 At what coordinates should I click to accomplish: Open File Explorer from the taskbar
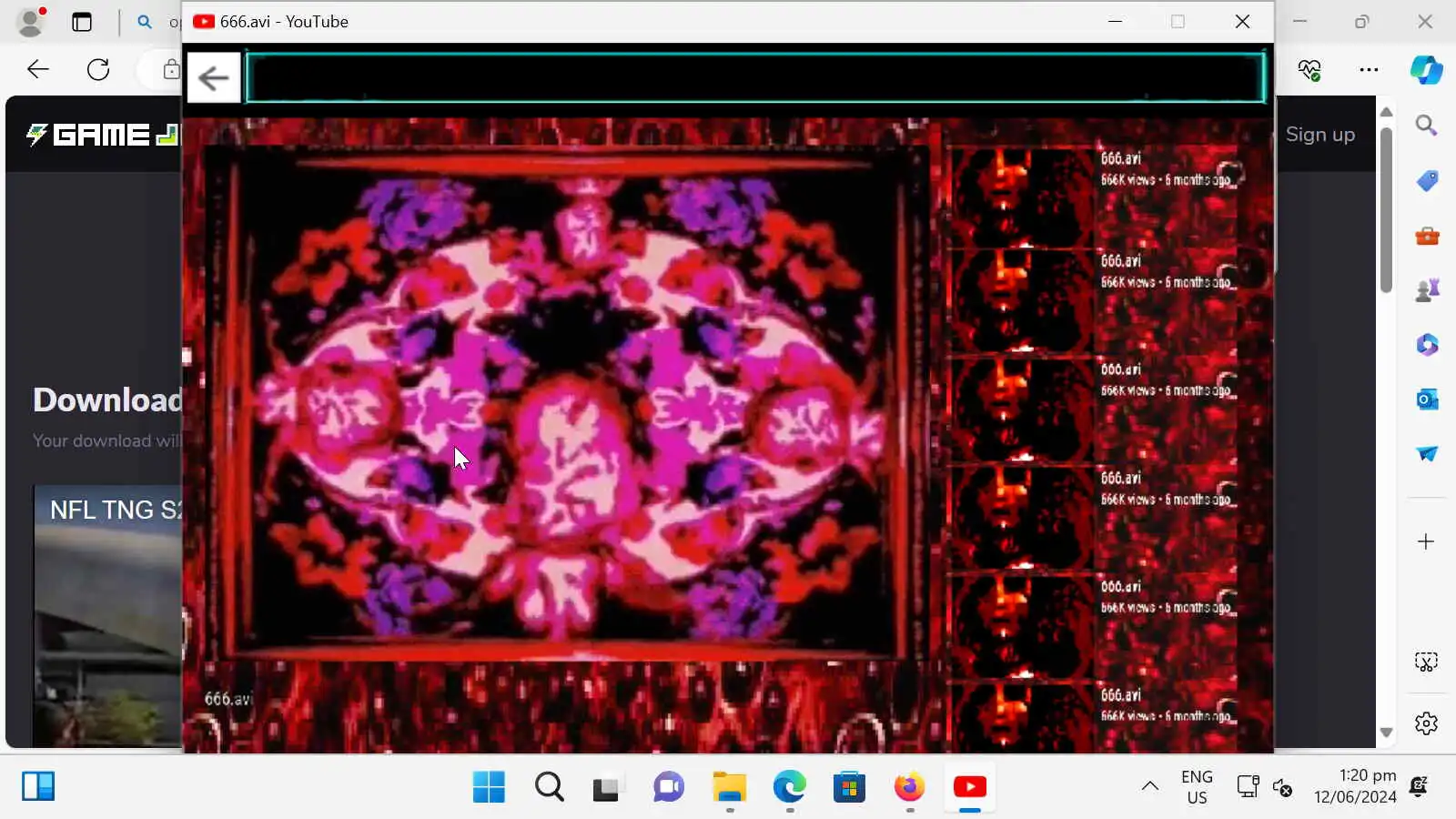729,787
